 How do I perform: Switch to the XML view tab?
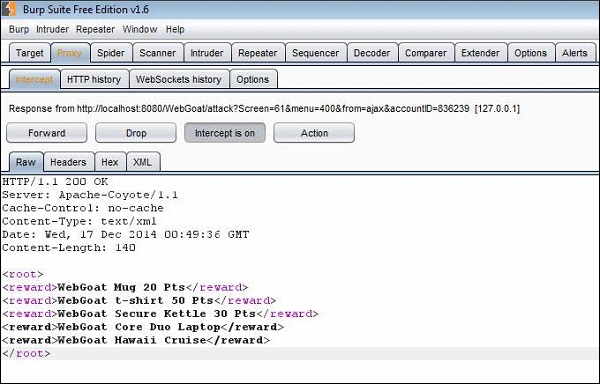(x=142, y=162)
